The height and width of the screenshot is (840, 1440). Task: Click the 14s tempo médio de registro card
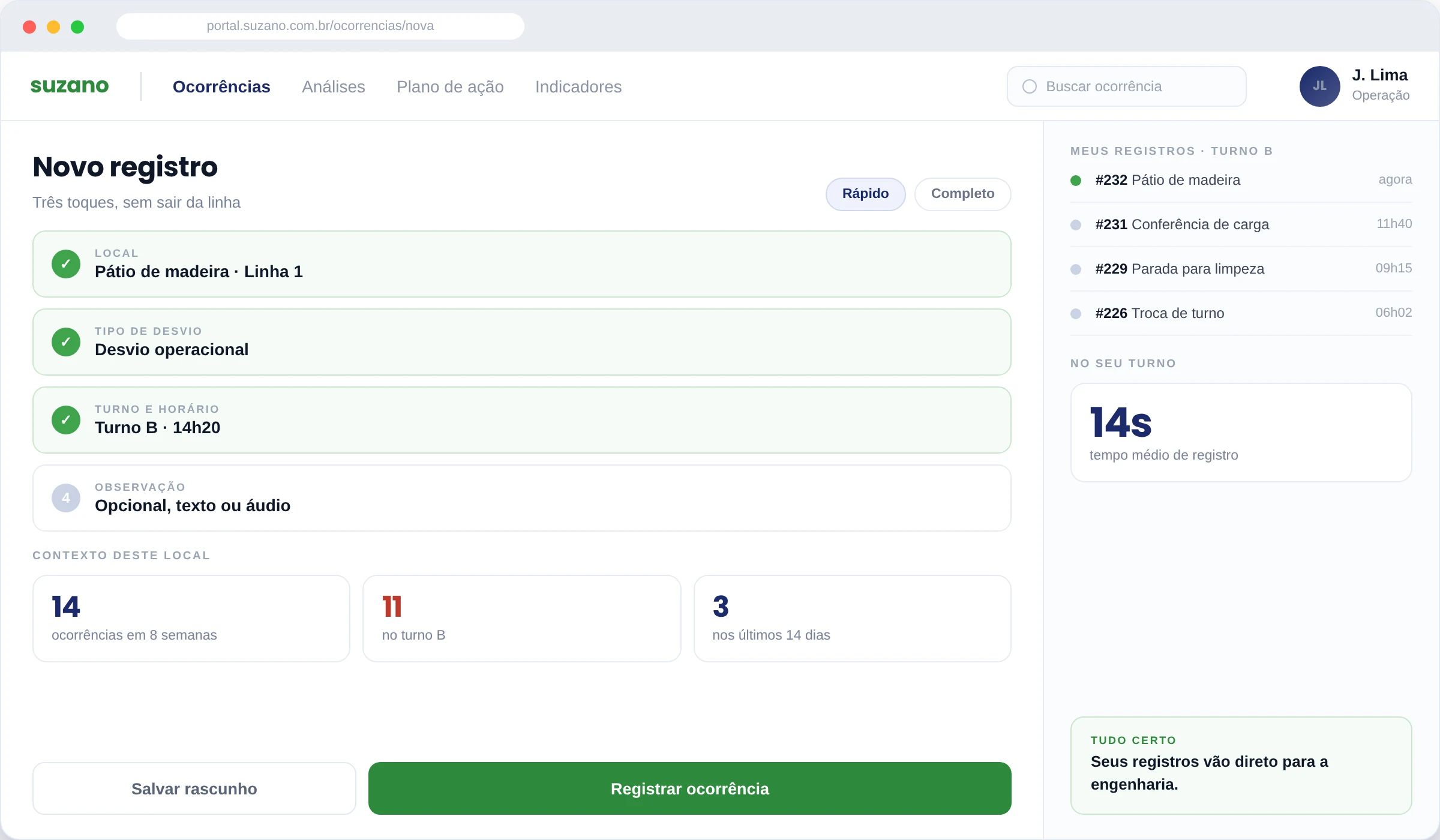(x=1241, y=433)
